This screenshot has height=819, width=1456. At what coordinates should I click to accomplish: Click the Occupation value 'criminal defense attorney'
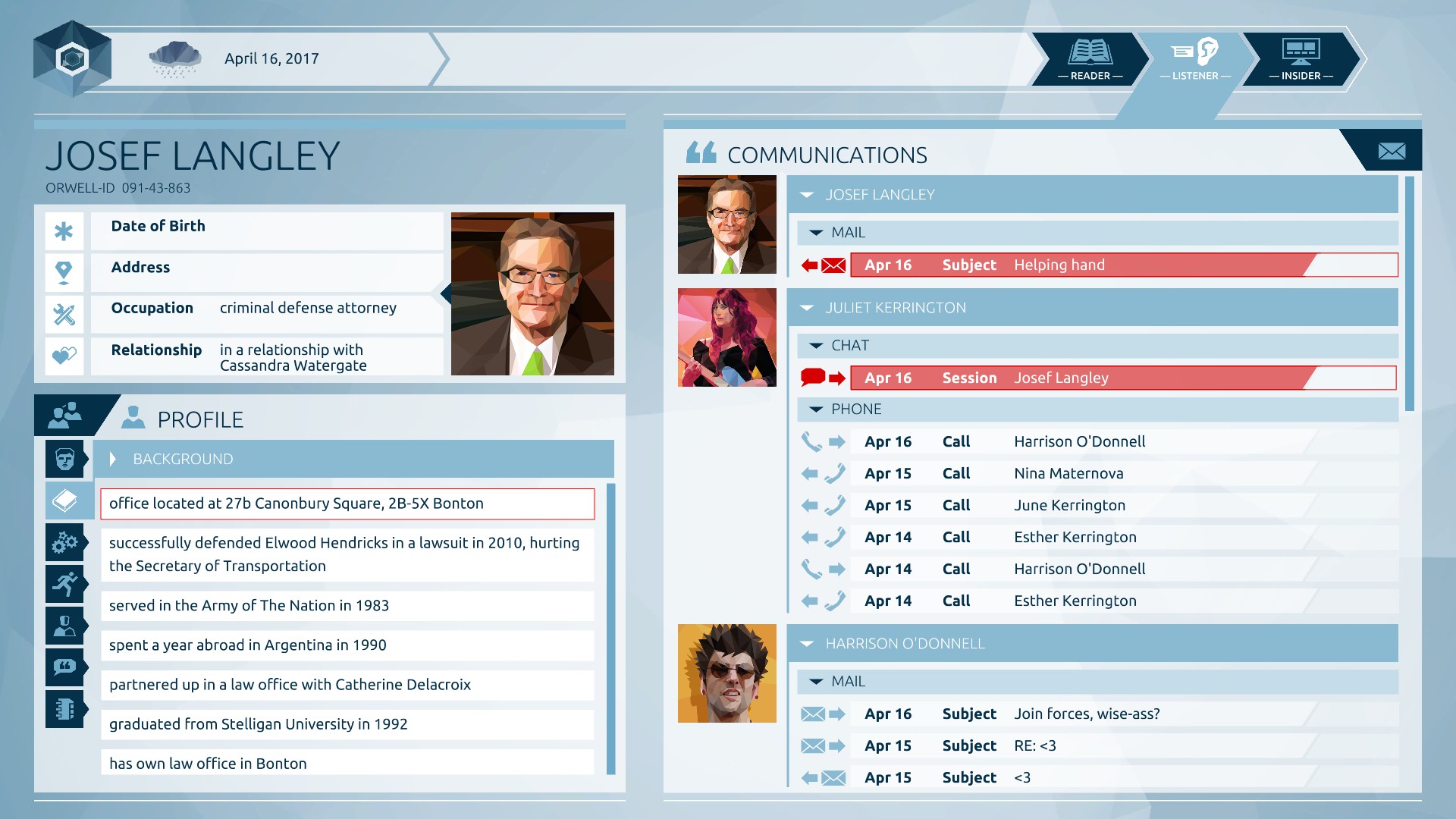308,308
